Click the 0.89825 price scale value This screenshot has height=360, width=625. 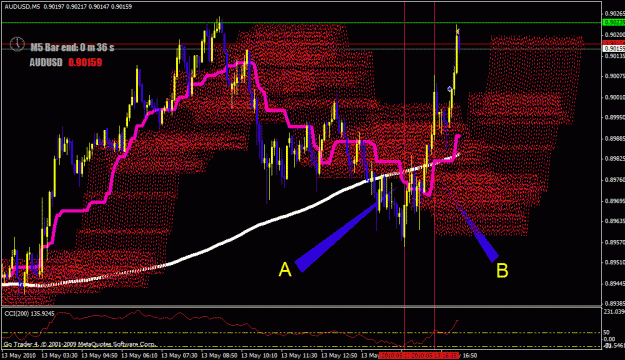click(614, 159)
